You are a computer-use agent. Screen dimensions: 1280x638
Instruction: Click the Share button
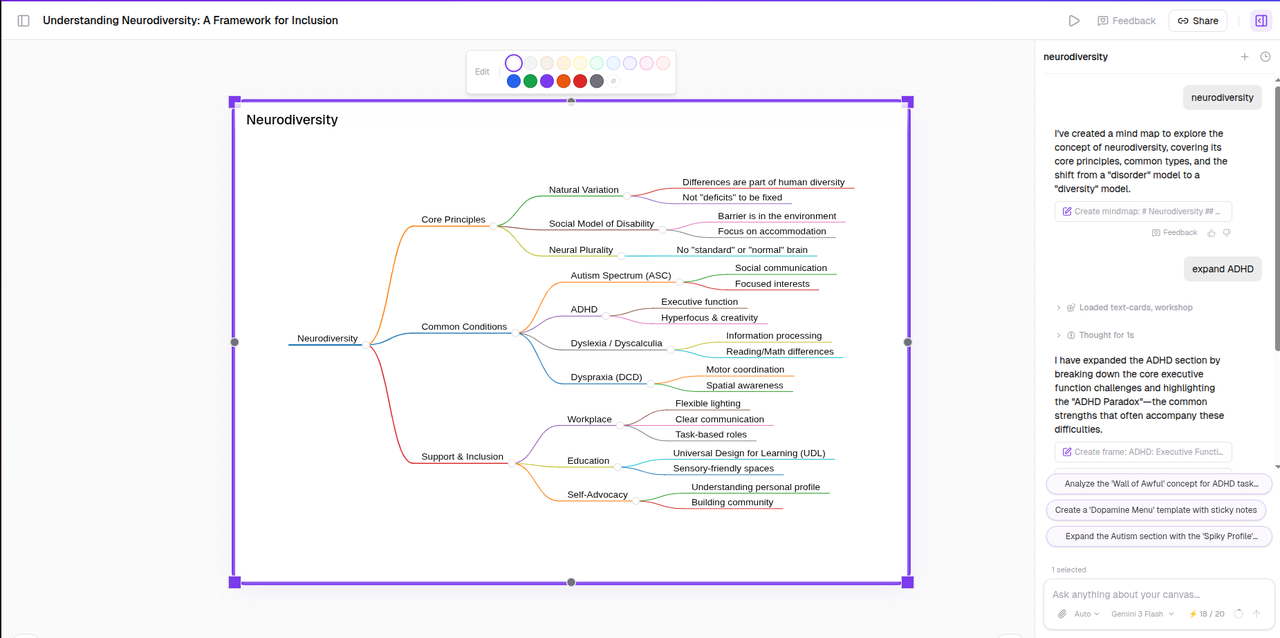point(1198,20)
